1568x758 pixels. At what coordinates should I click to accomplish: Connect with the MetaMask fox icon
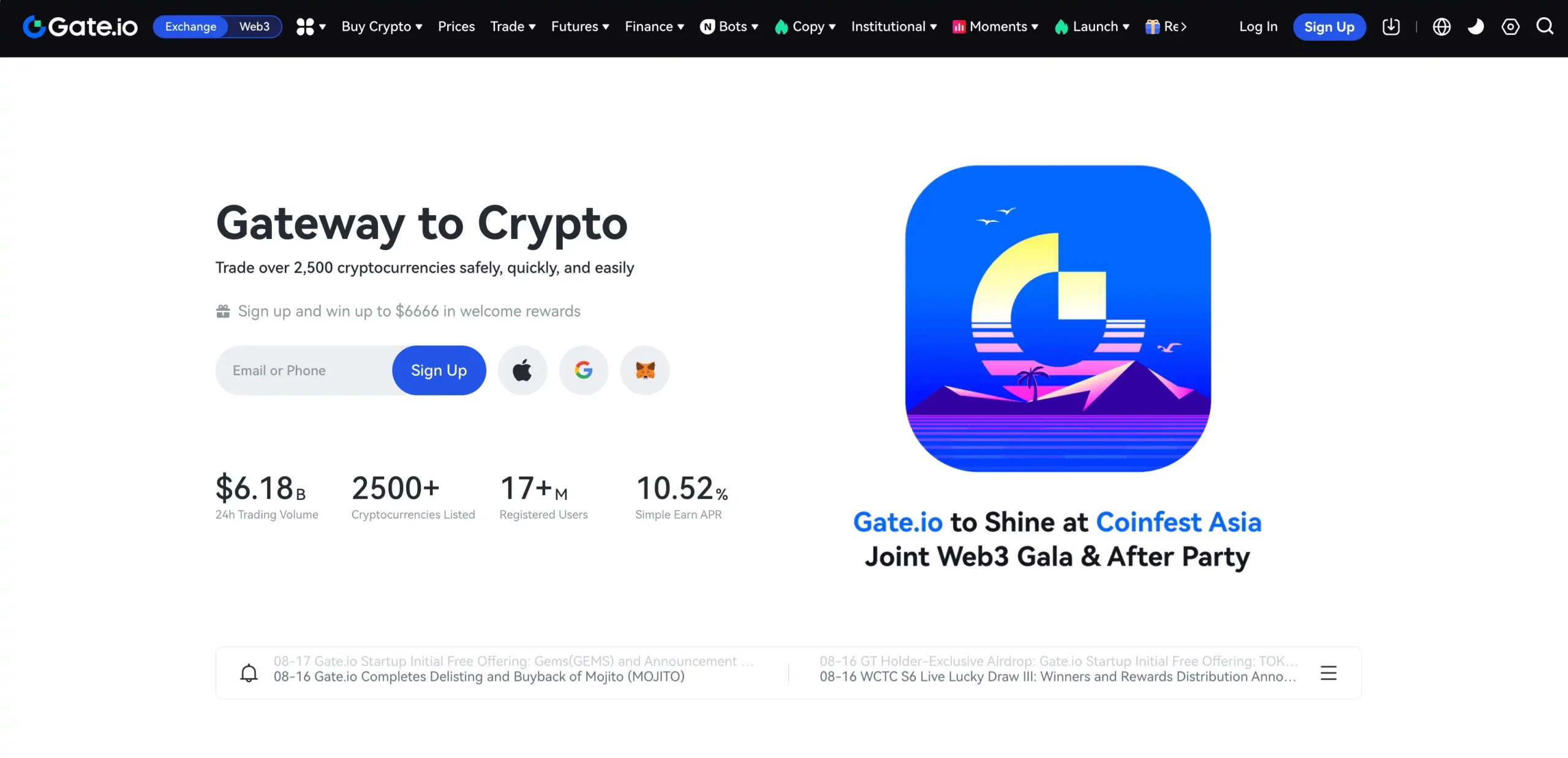coord(644,370)
